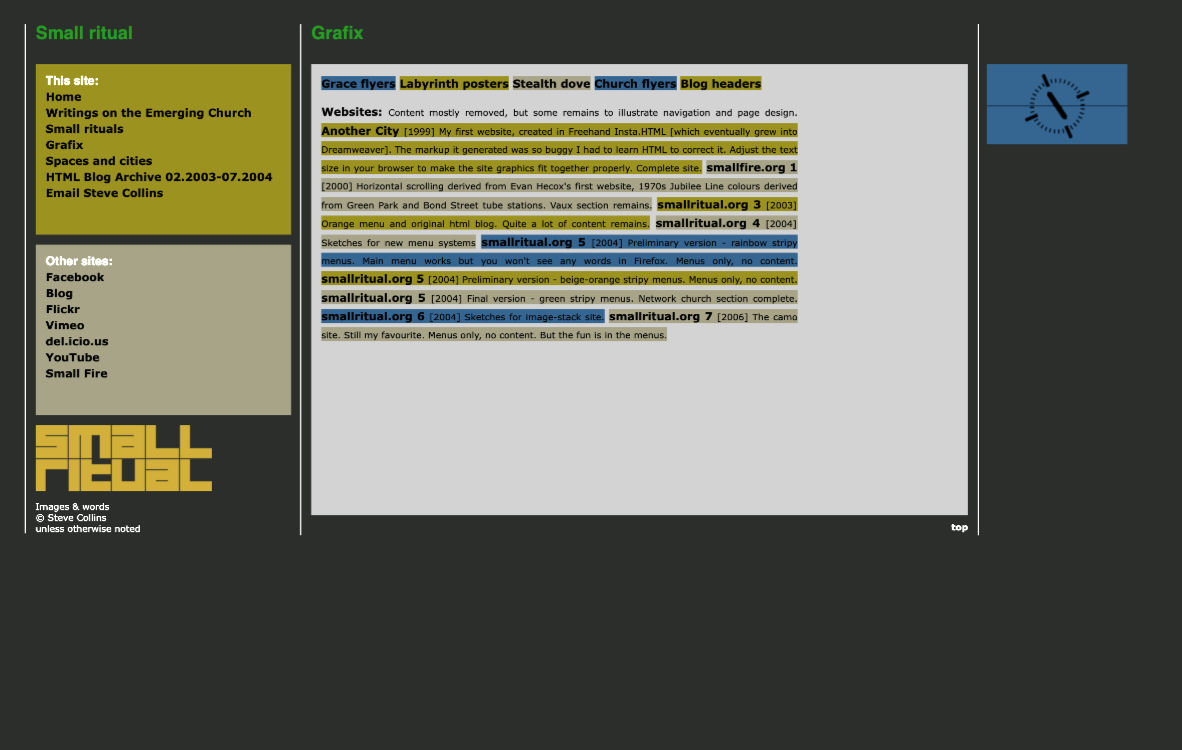Open Writings on the Emerging Church
Screen dimensions: 1182x750
pos(148,113)
